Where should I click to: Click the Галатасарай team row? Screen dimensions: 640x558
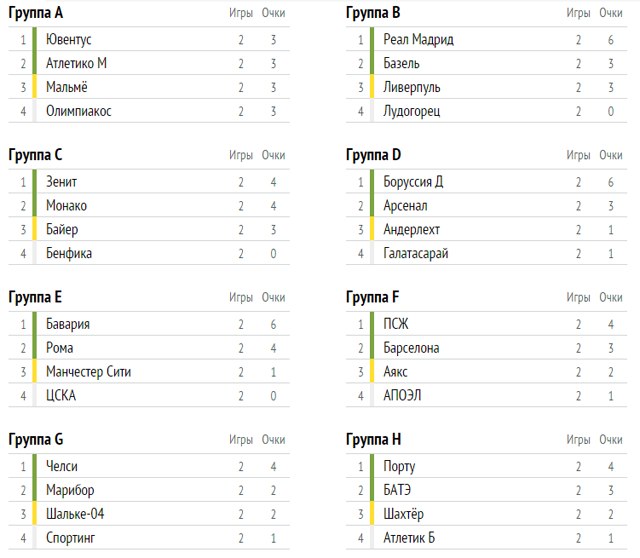click(416, 253)
